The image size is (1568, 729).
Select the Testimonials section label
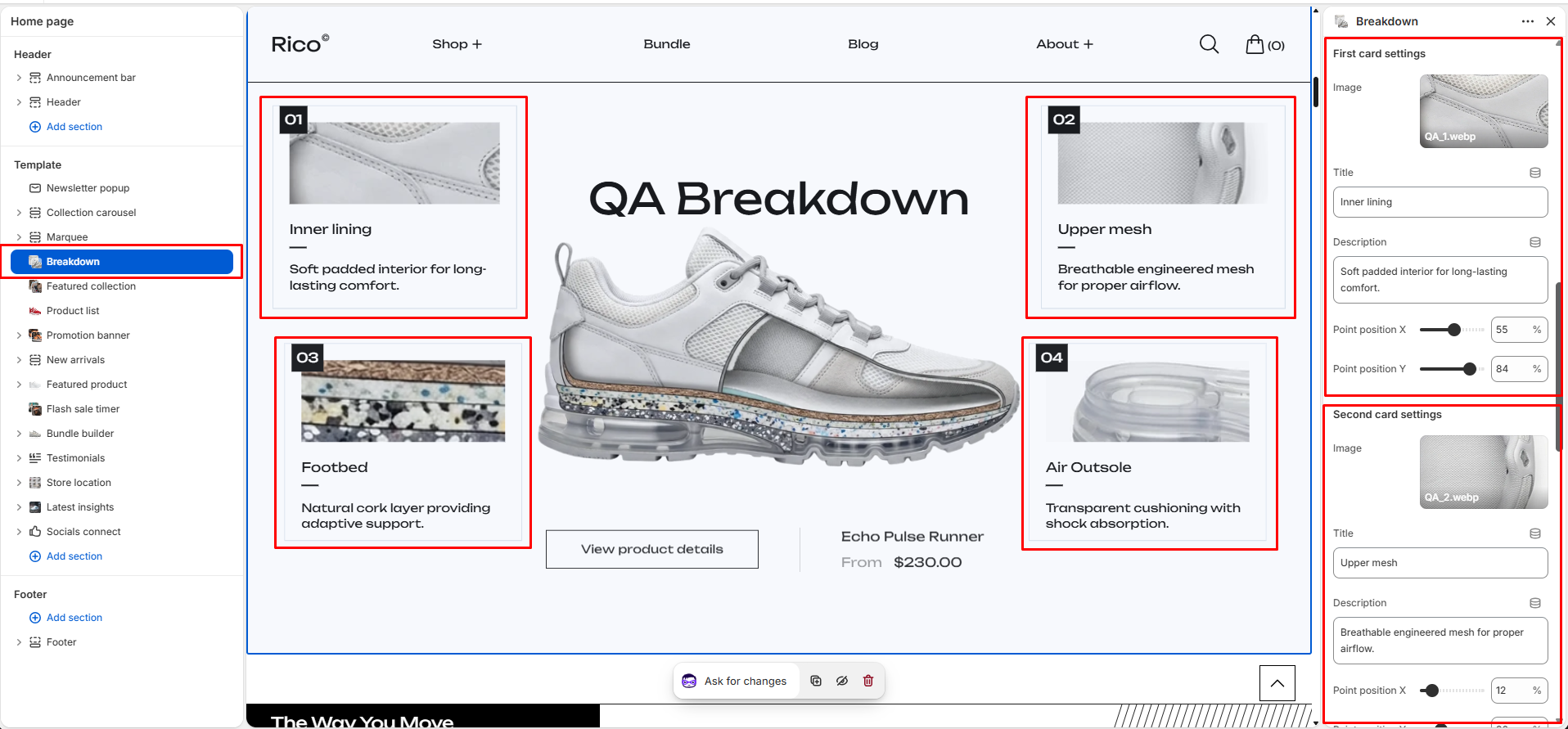point(76,458)
